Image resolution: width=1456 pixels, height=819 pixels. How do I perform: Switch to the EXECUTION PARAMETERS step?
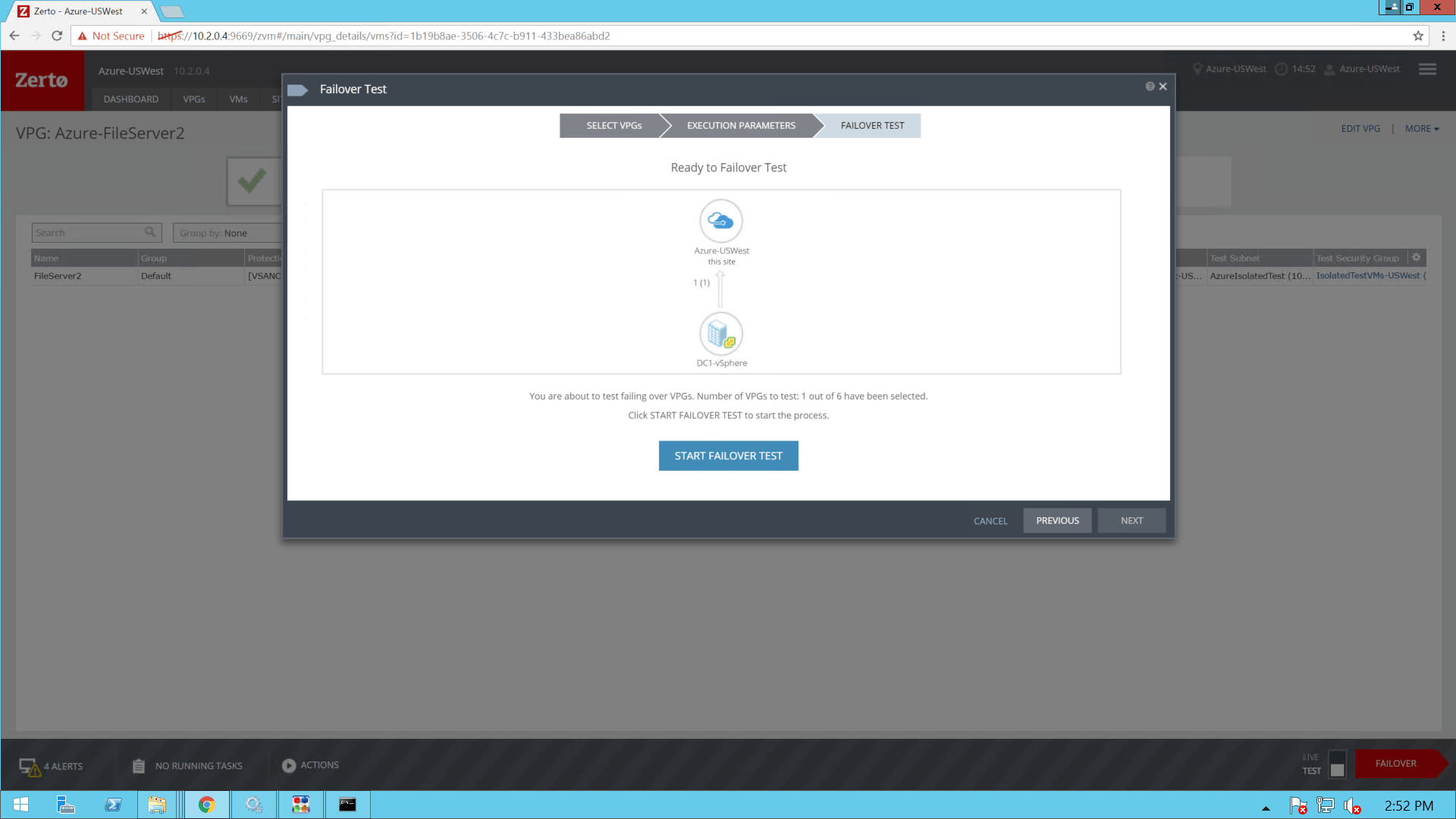(x=740, y=125)
